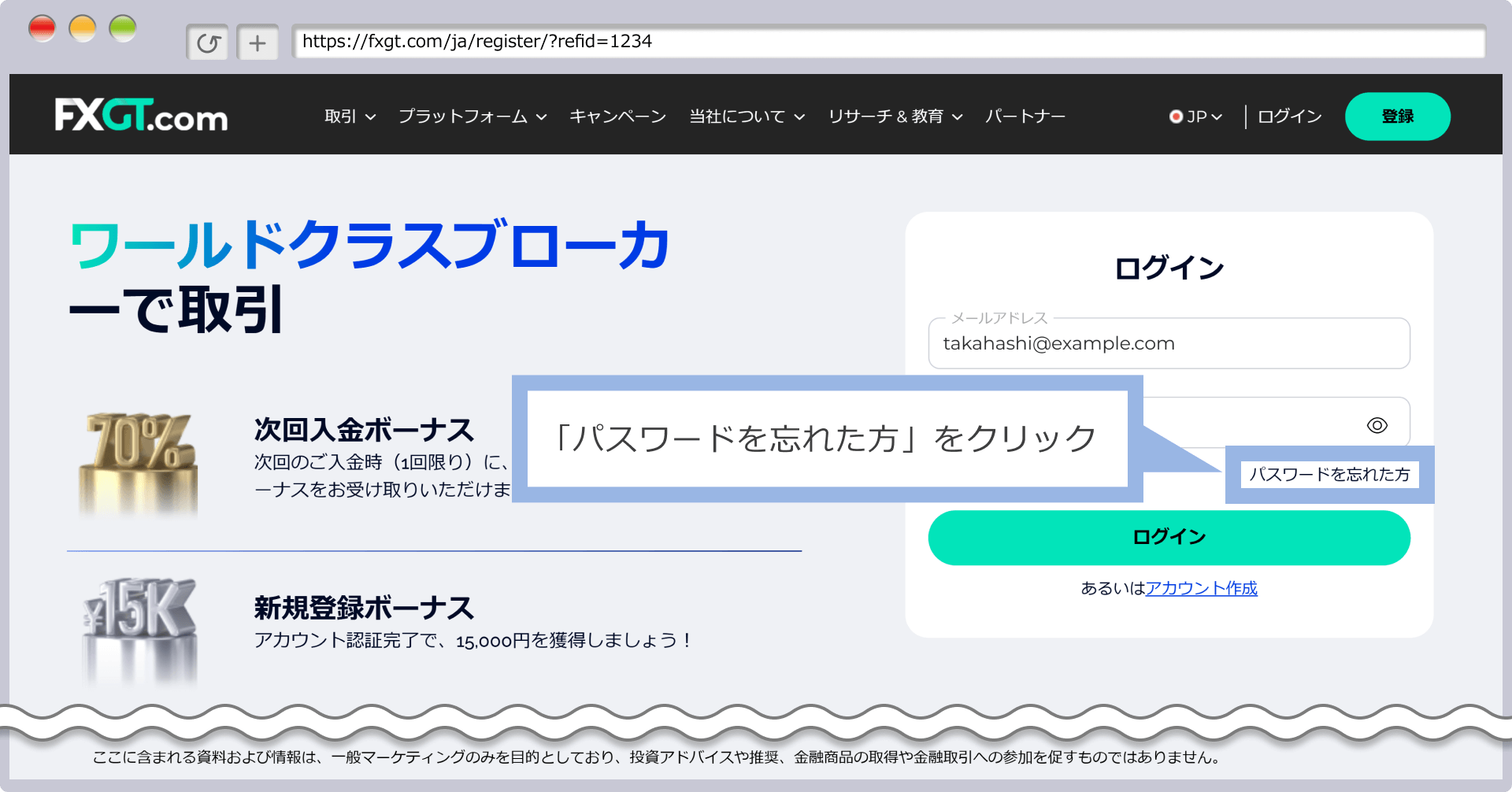The height and width of the screenshot is (792, 1512).
Task: Expand the 取引 menu
Action: [350, 117]
